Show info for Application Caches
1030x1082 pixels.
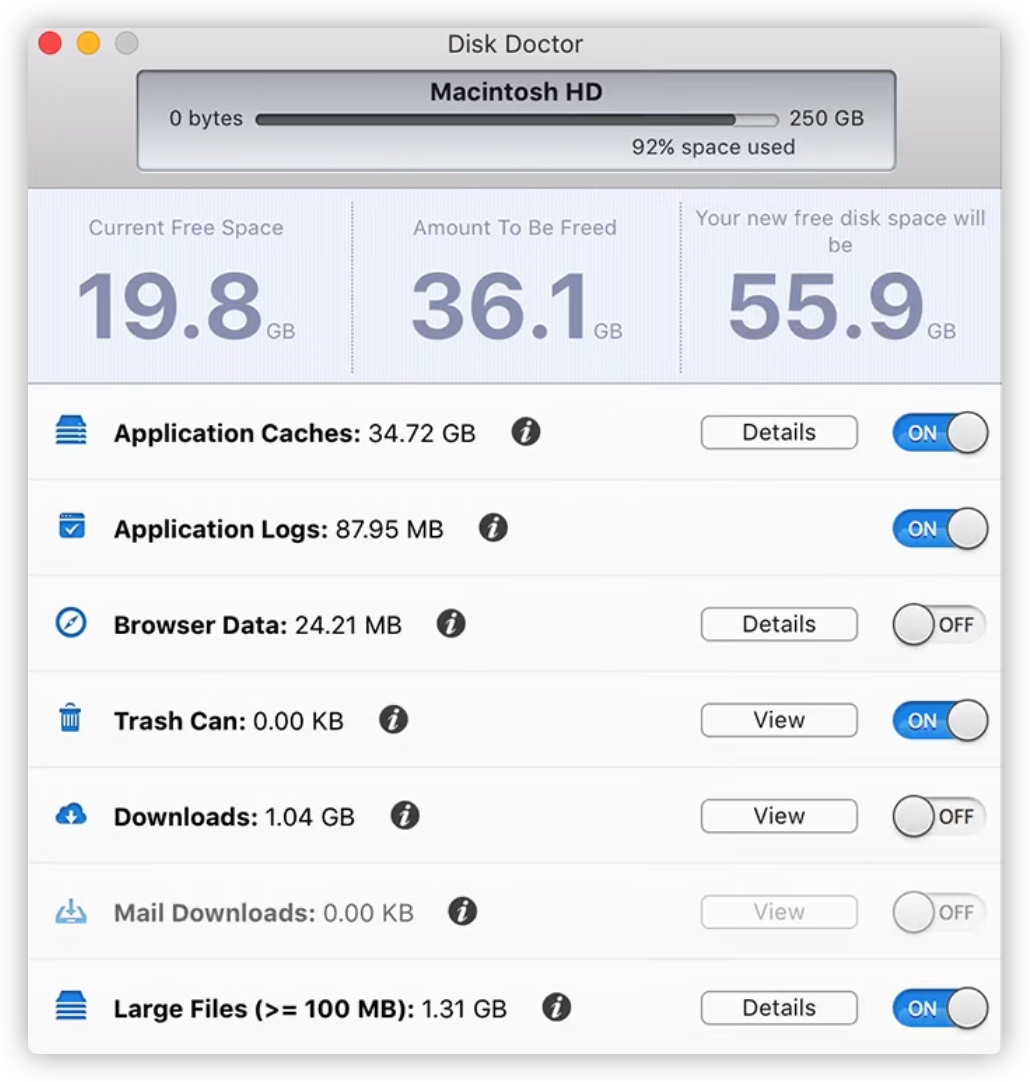click(526, 432)
